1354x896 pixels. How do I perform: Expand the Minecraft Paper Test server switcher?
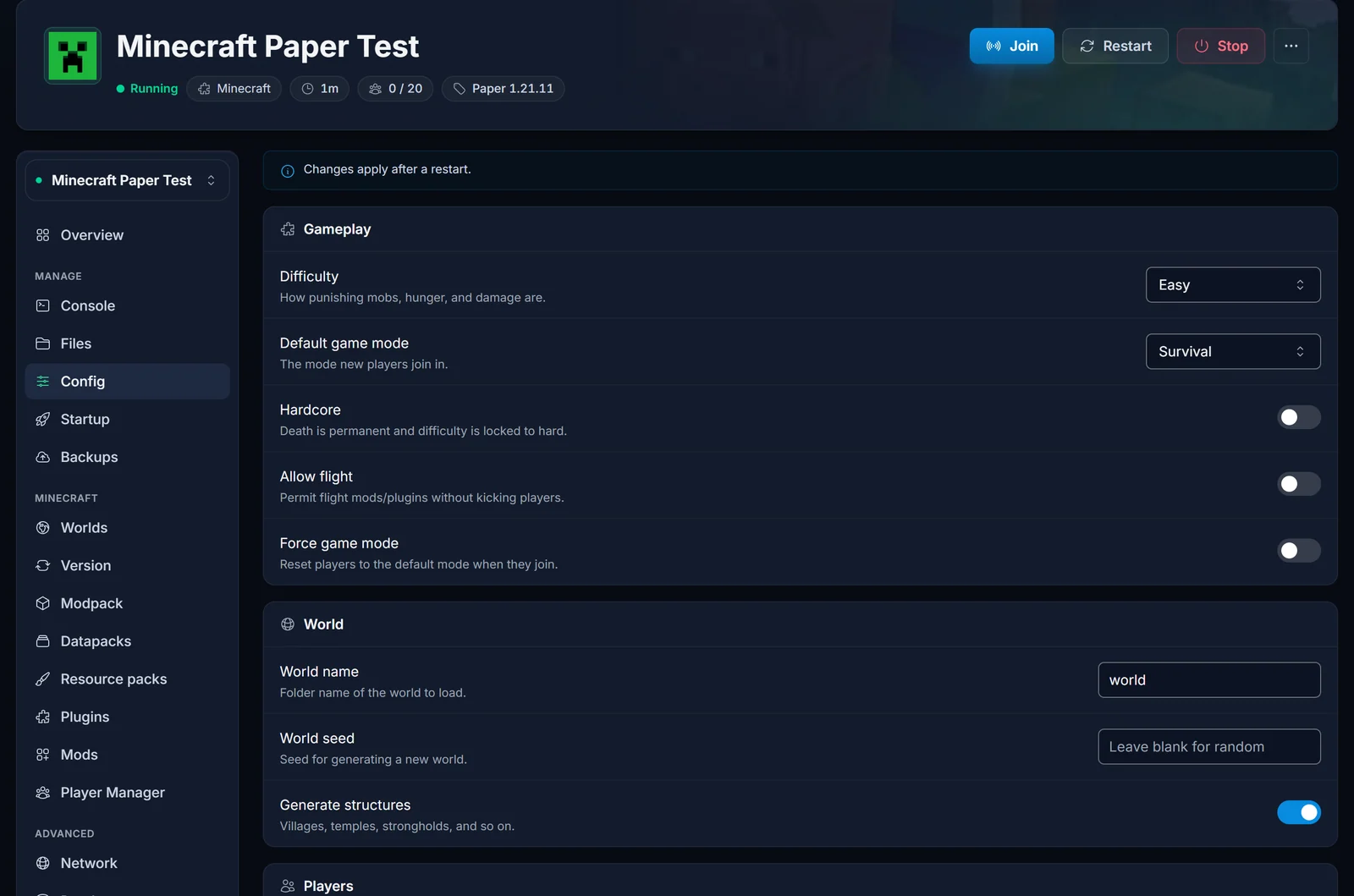coord(127,180)
